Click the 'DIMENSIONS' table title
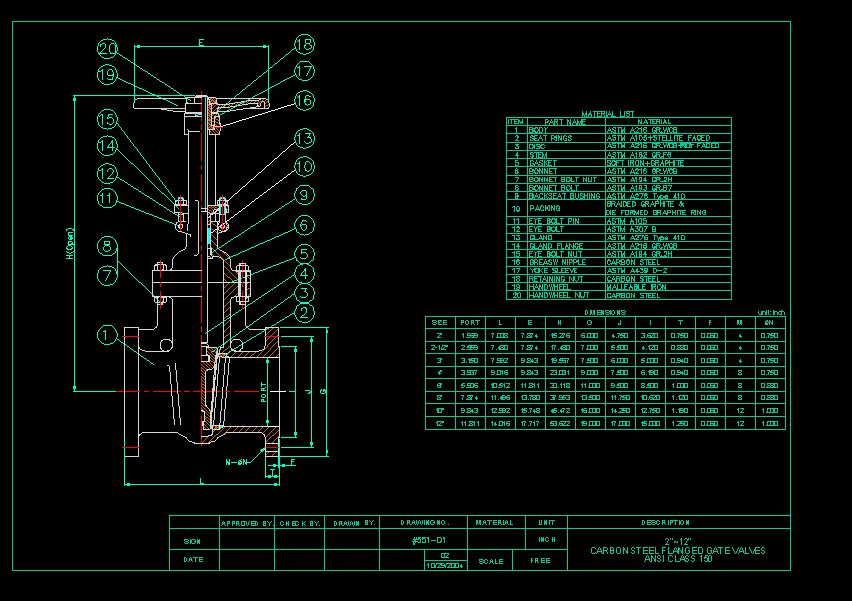 [605, 312]
